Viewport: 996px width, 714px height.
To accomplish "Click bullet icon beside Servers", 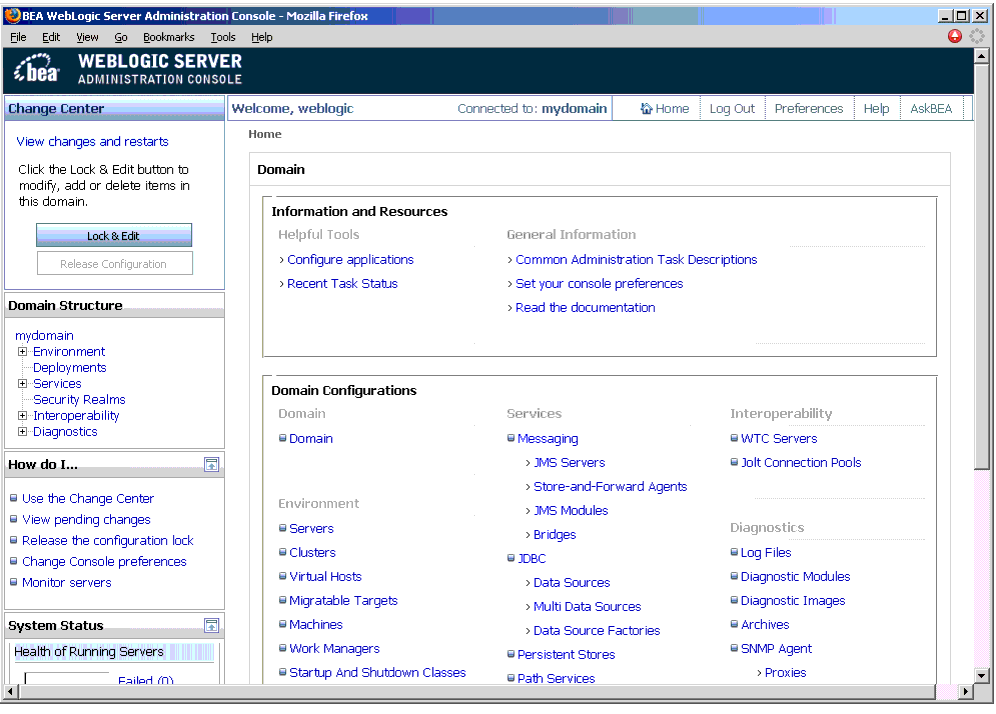I will coord(283,528).
